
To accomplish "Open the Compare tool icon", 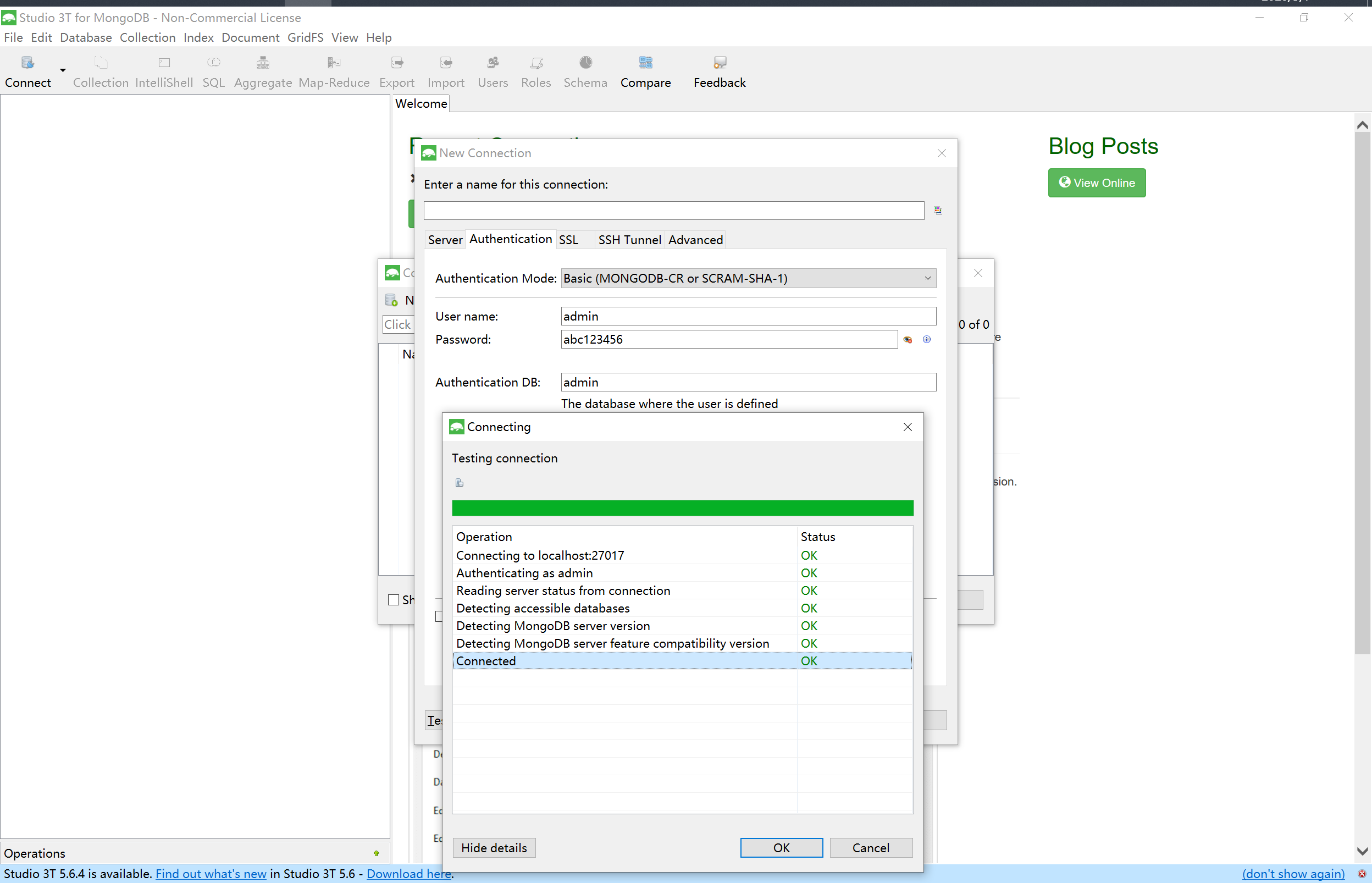I will pos(645,63).
